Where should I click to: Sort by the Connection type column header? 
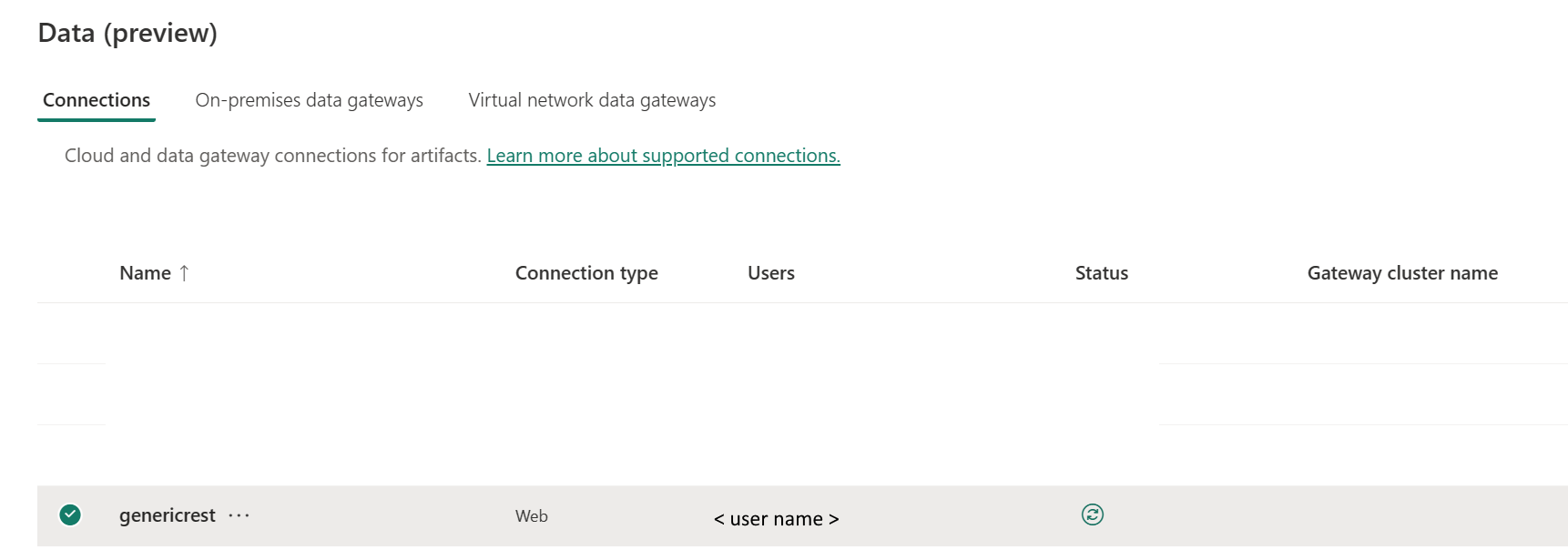586,273
